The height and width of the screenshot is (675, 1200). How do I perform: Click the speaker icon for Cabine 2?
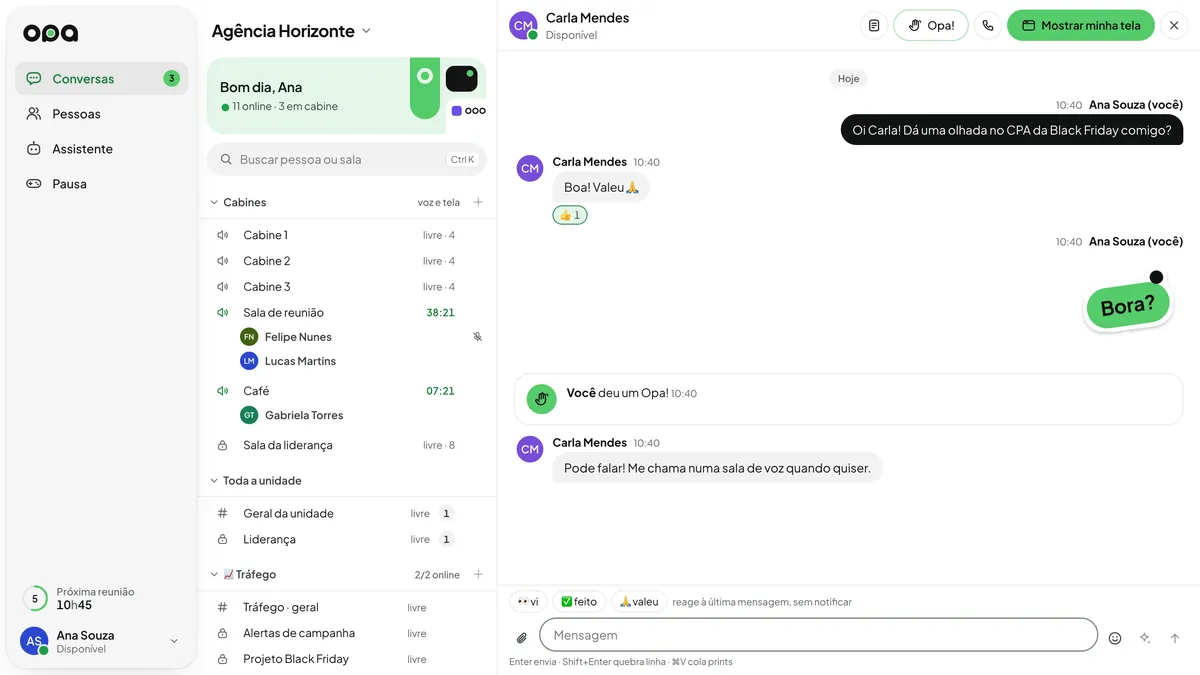pyautogui.click(x=223, y=261)
